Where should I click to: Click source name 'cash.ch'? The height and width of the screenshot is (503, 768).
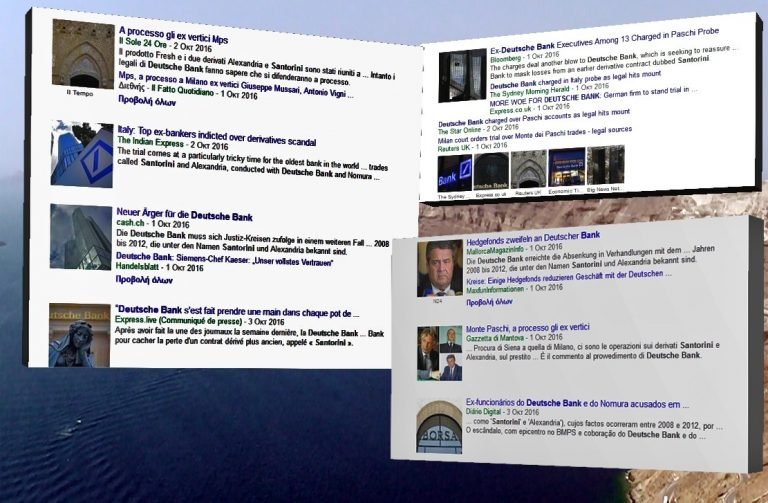(130, 223)
